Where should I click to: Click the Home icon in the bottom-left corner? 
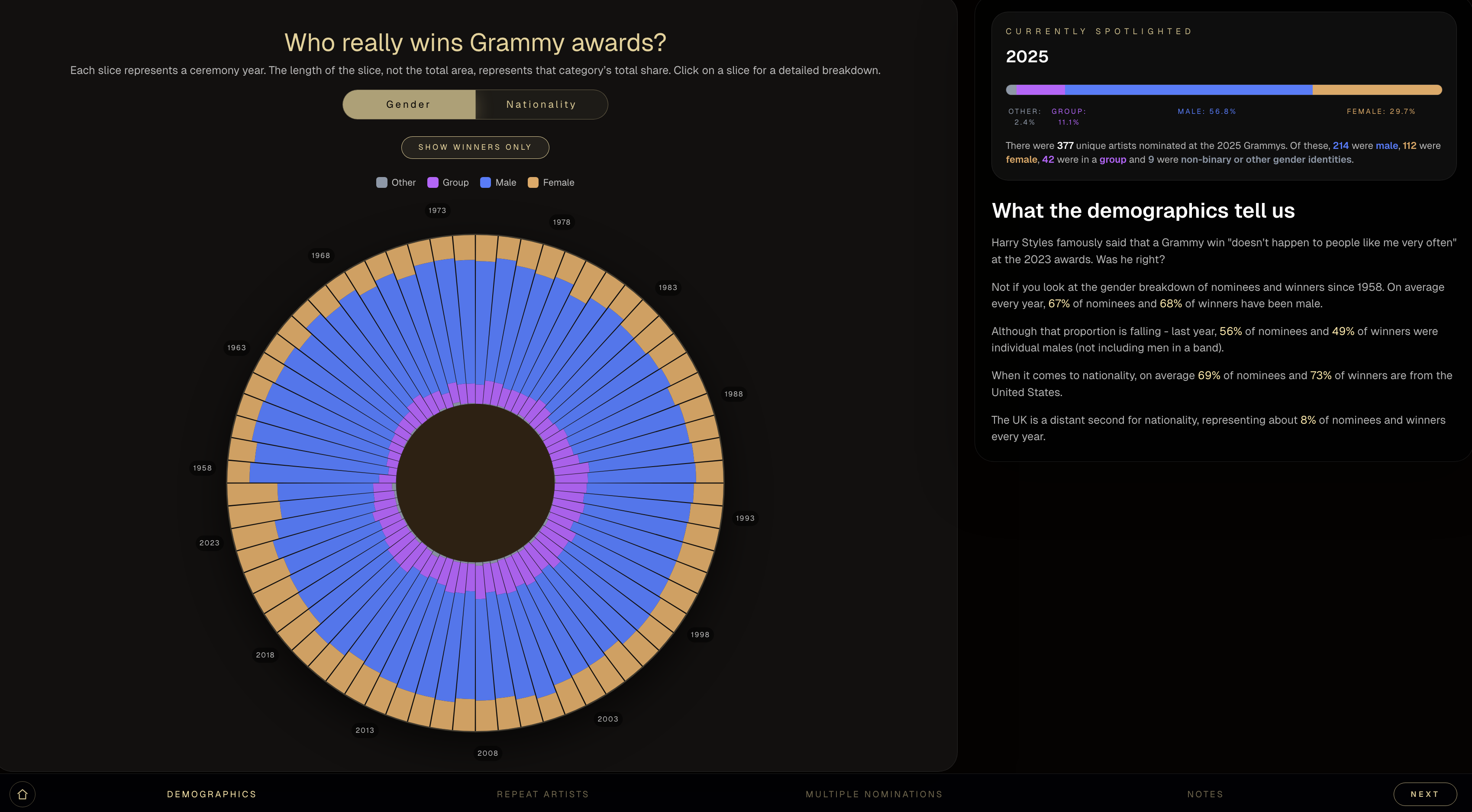click(23, 794)
